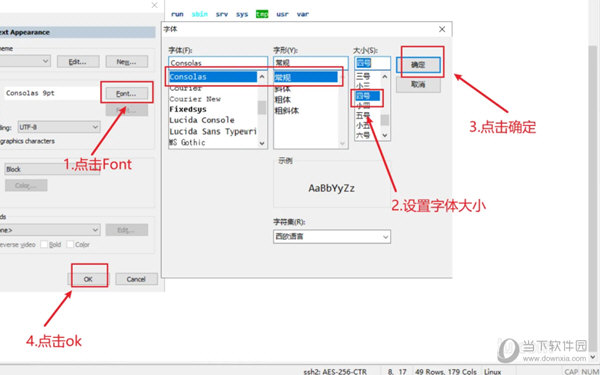Click the Font... button

pos(126,93)
